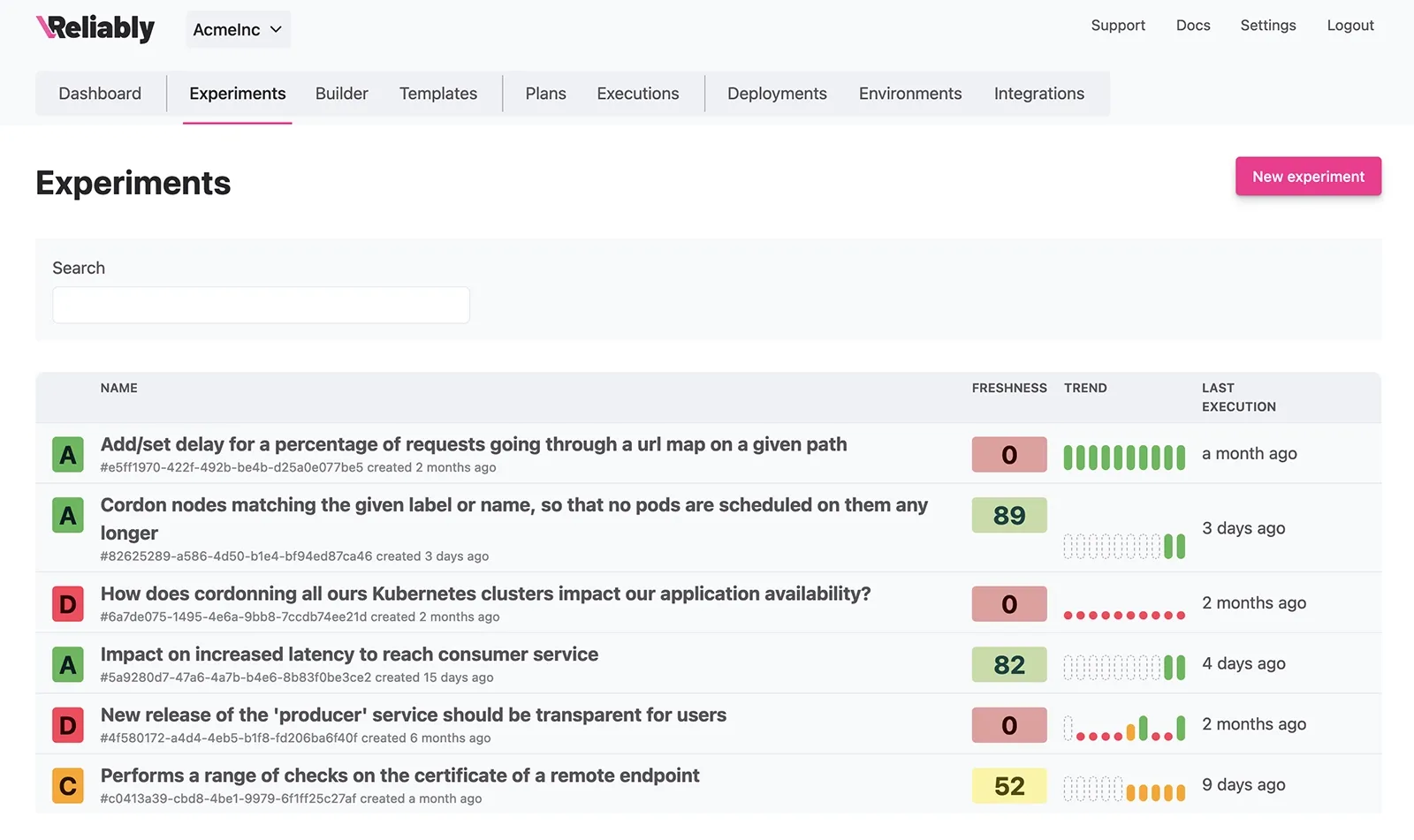
Task: Click the A grade badge for Impact on increased latency
Action: (x=68, y=665)
